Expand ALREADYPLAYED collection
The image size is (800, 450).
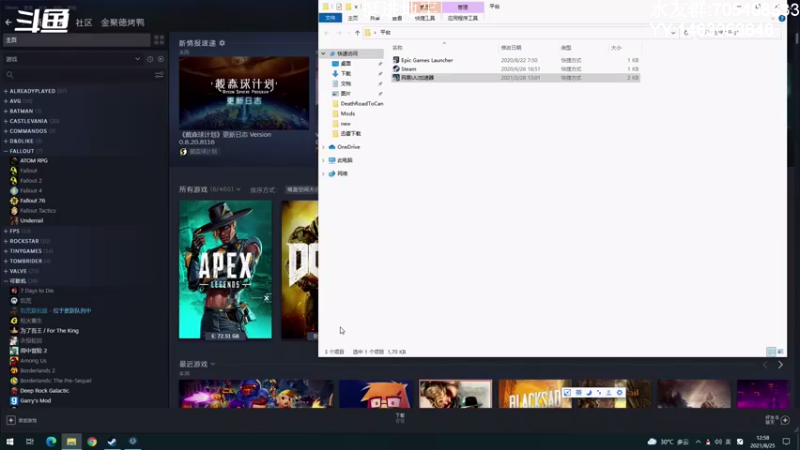[6, 91]
